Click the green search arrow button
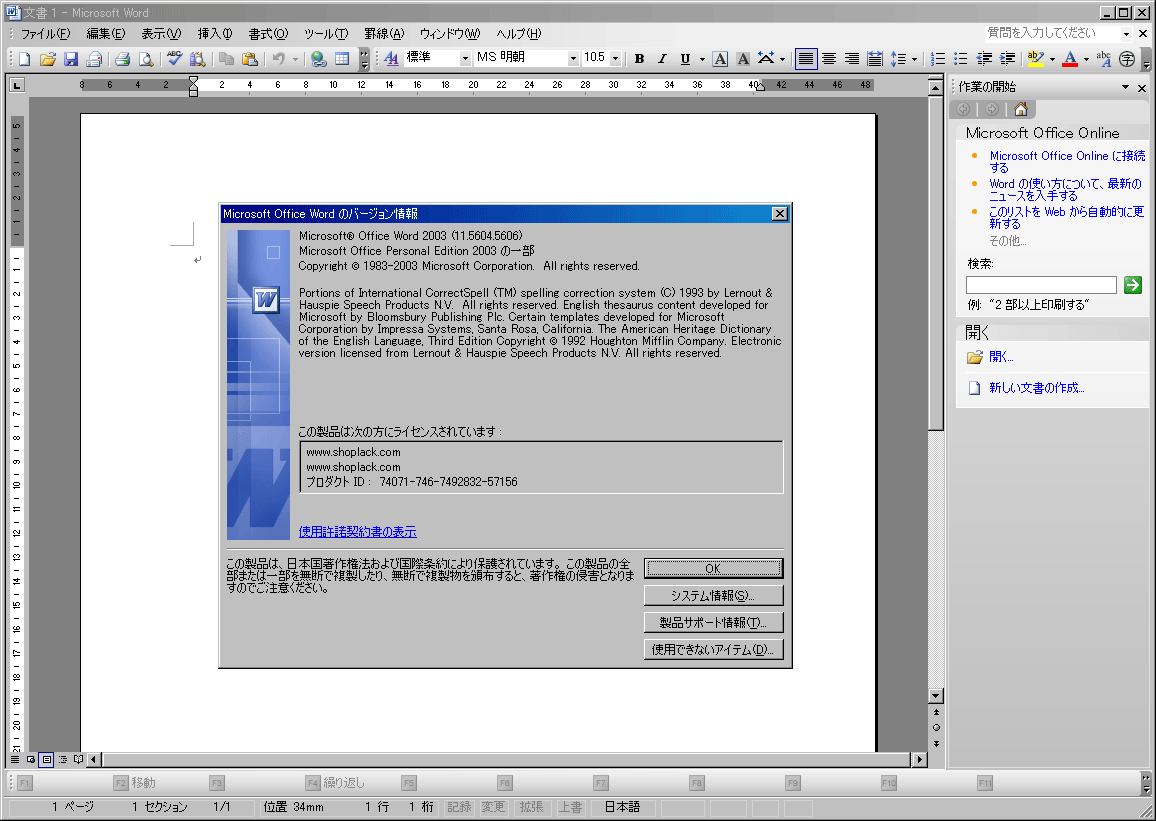 [x=1132, y=284]
